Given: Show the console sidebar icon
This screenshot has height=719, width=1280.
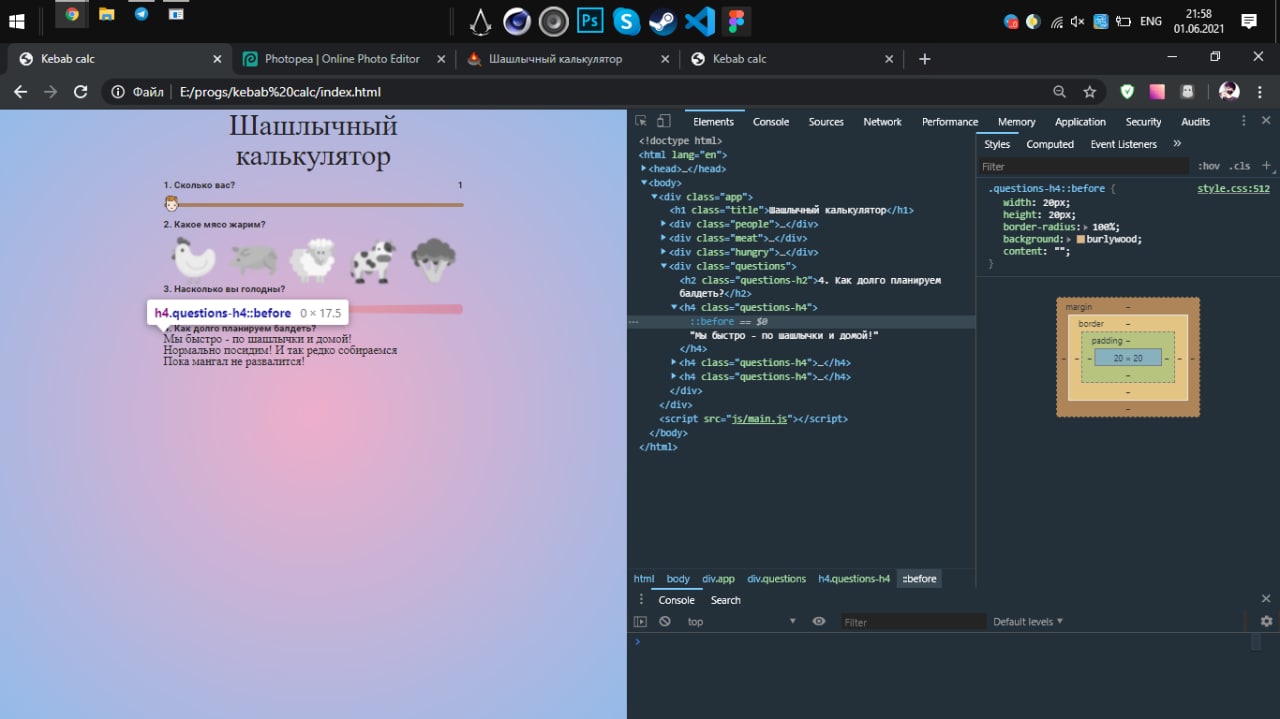Looking at the screenshot, I should [x=641, y=621].
